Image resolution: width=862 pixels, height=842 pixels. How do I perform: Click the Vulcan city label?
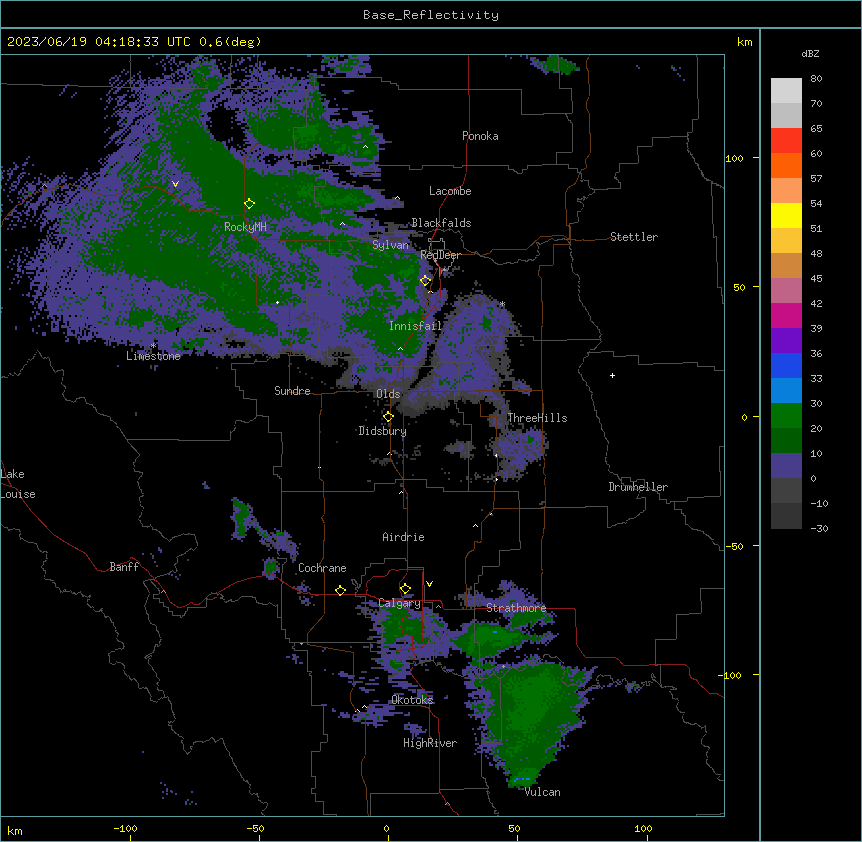click(542, 792)
